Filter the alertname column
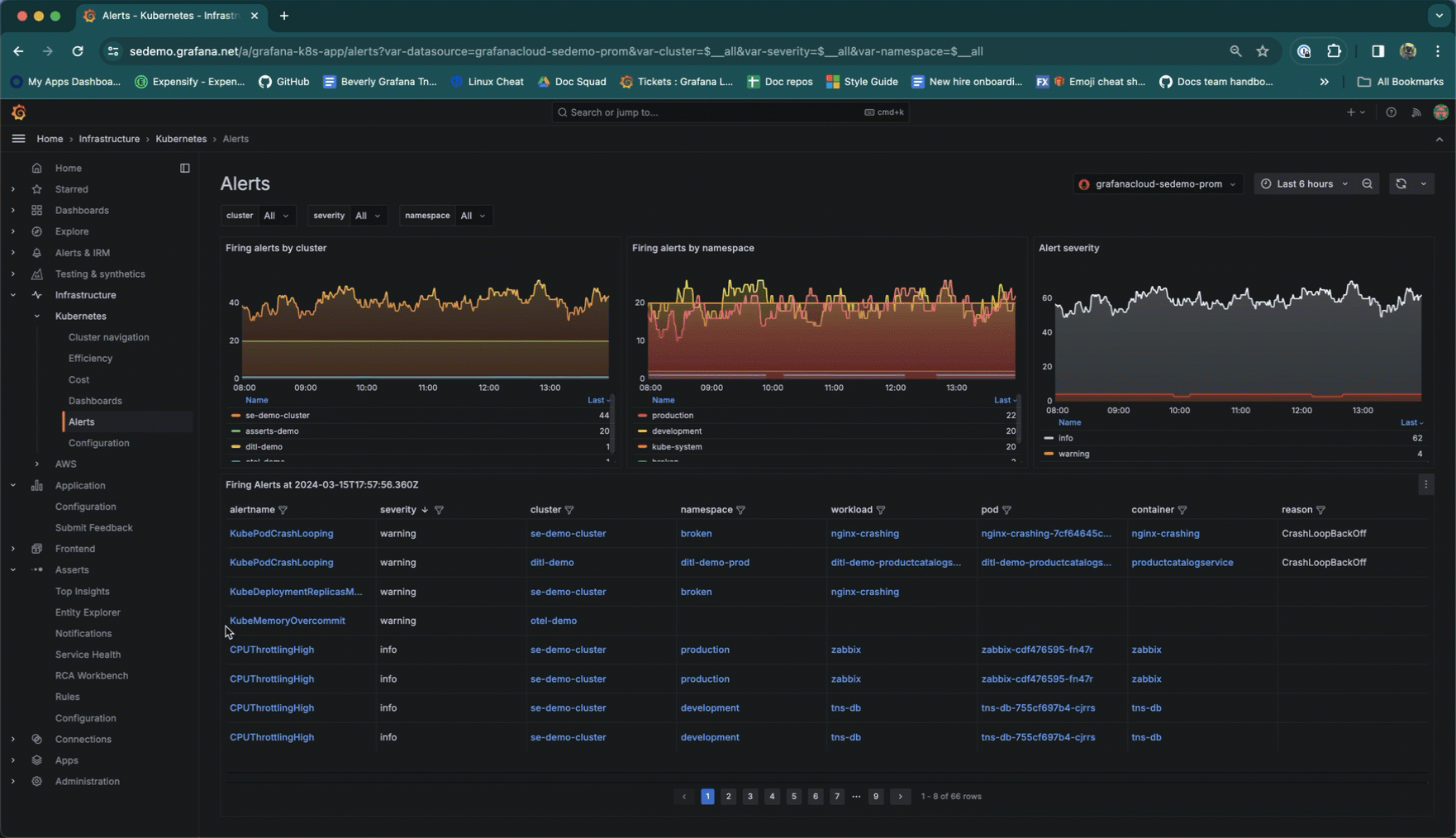Viewport: 1456px width, 838px height. 283,510
